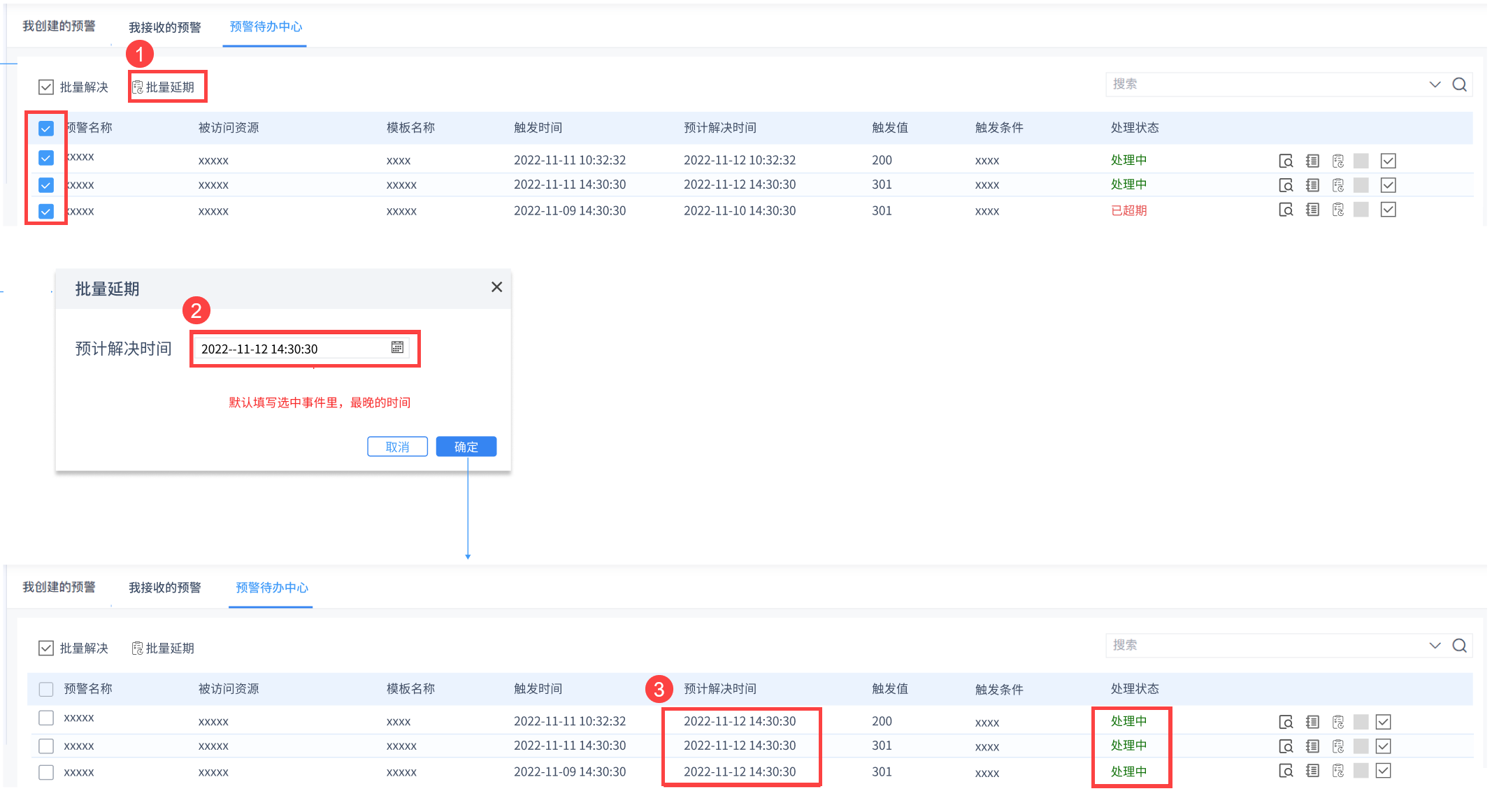Click view-detail icon in first top-table row
This screenshot has height=812, width=1499.
click(x=1285, y=161)
